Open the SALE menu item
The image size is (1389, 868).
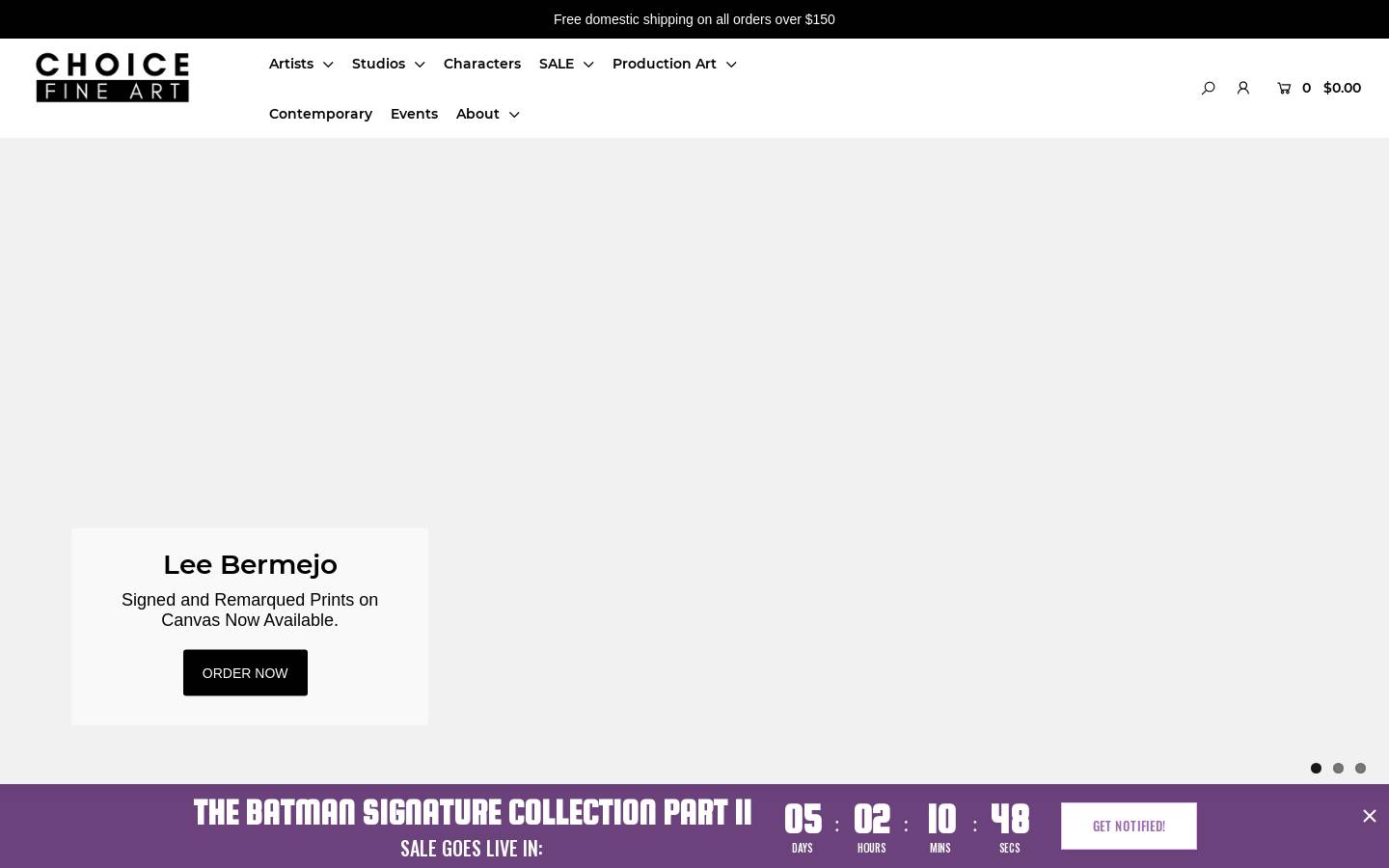[x=557, y=64]
